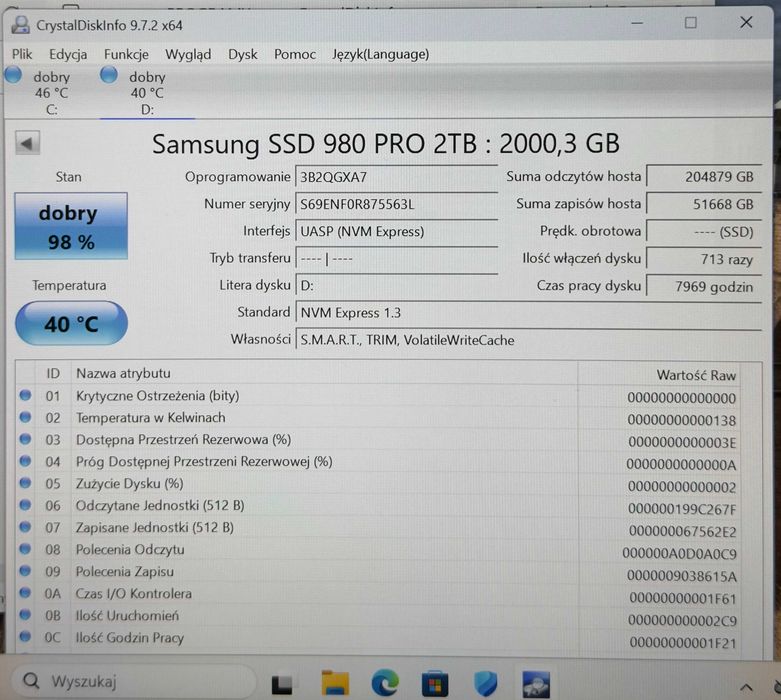Image resolution: width=781 pixels, height=700 pixels.
Task: Click status dot of Zużycie Dysku row
Action: [25, 483]
